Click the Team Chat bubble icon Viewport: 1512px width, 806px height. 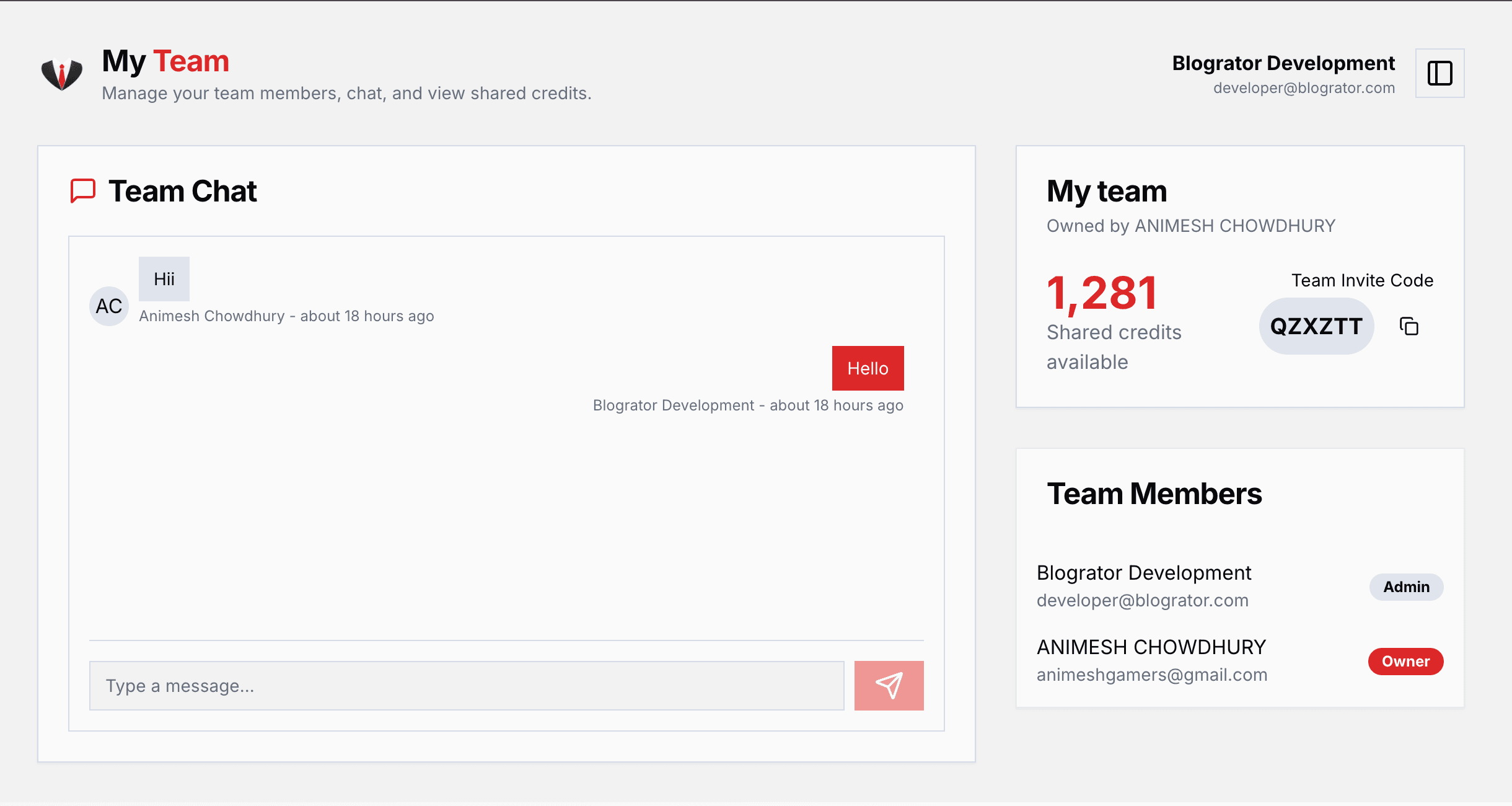point(83,191)
